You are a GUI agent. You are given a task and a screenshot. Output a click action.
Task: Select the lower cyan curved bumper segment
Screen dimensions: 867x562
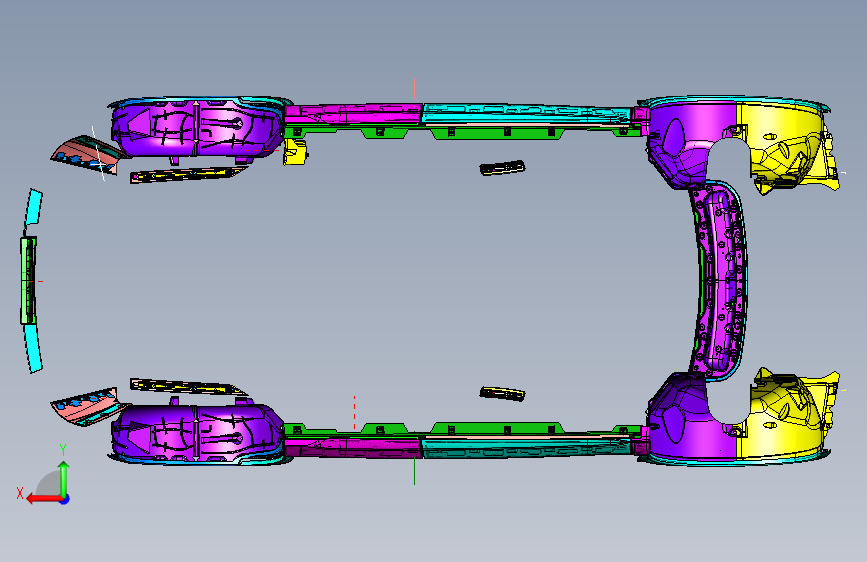pos(33,348)
